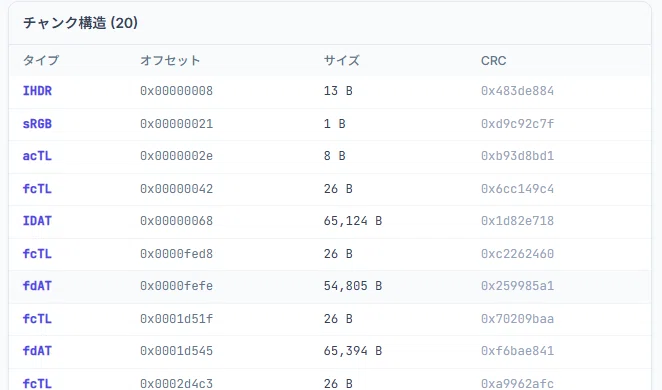Click the 1 B size cell

tap(335, 124)
